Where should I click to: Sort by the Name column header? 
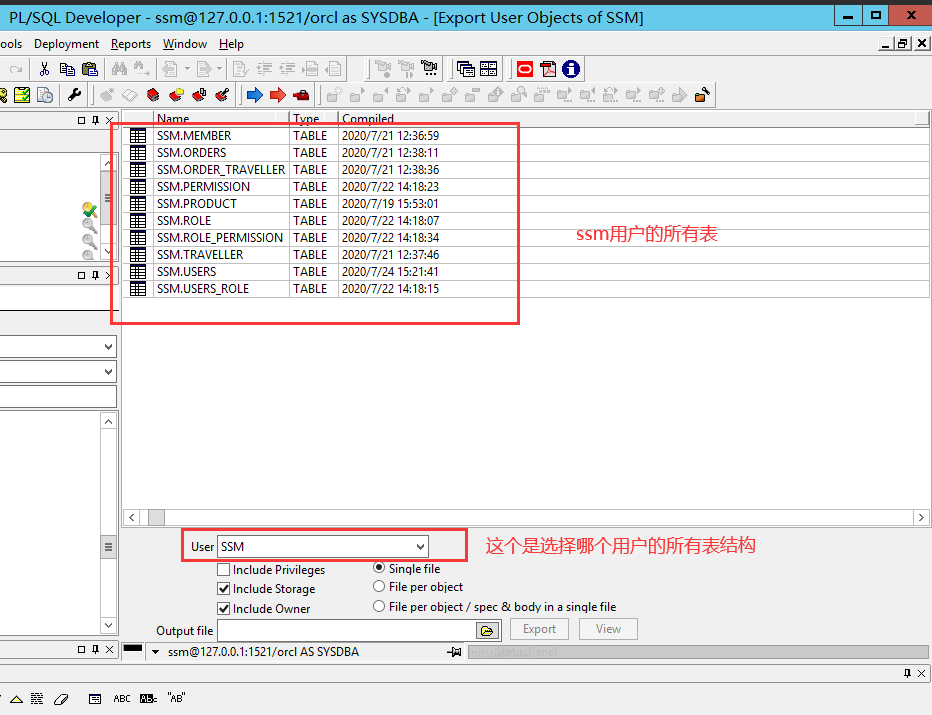pyautogui.click(x=222, y=118)
